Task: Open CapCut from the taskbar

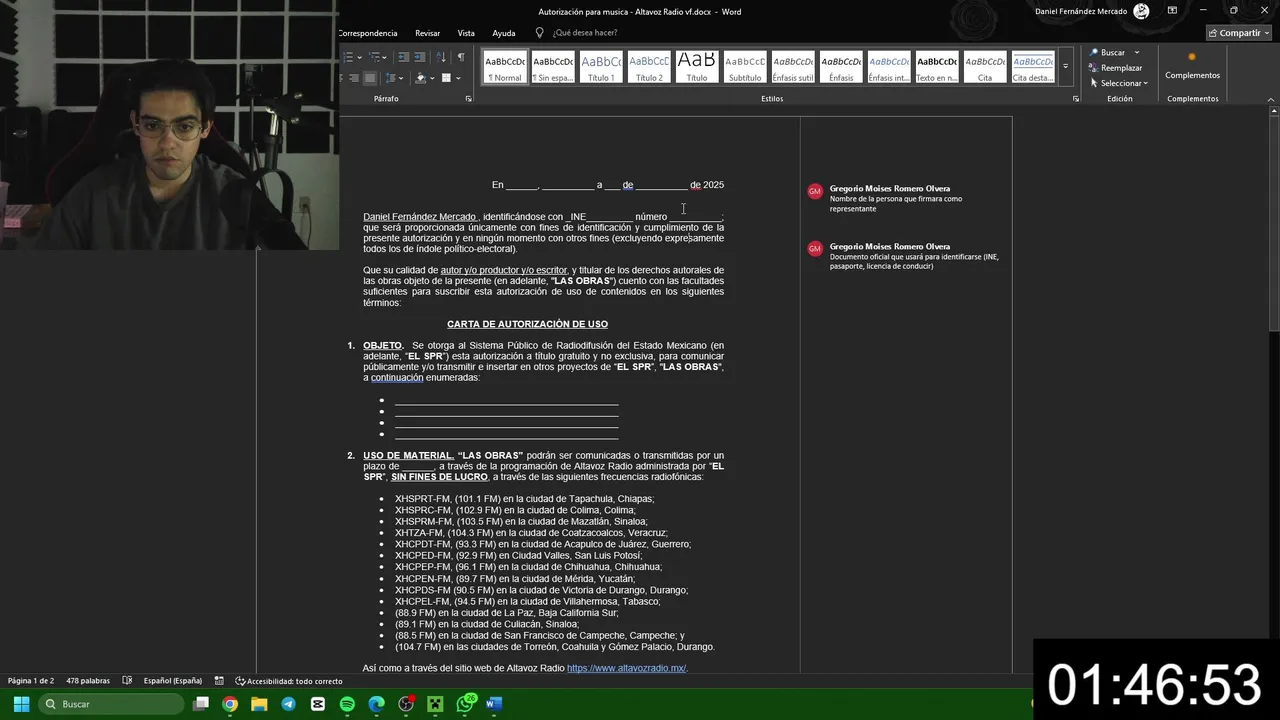Action: click(x=318, y=704)
